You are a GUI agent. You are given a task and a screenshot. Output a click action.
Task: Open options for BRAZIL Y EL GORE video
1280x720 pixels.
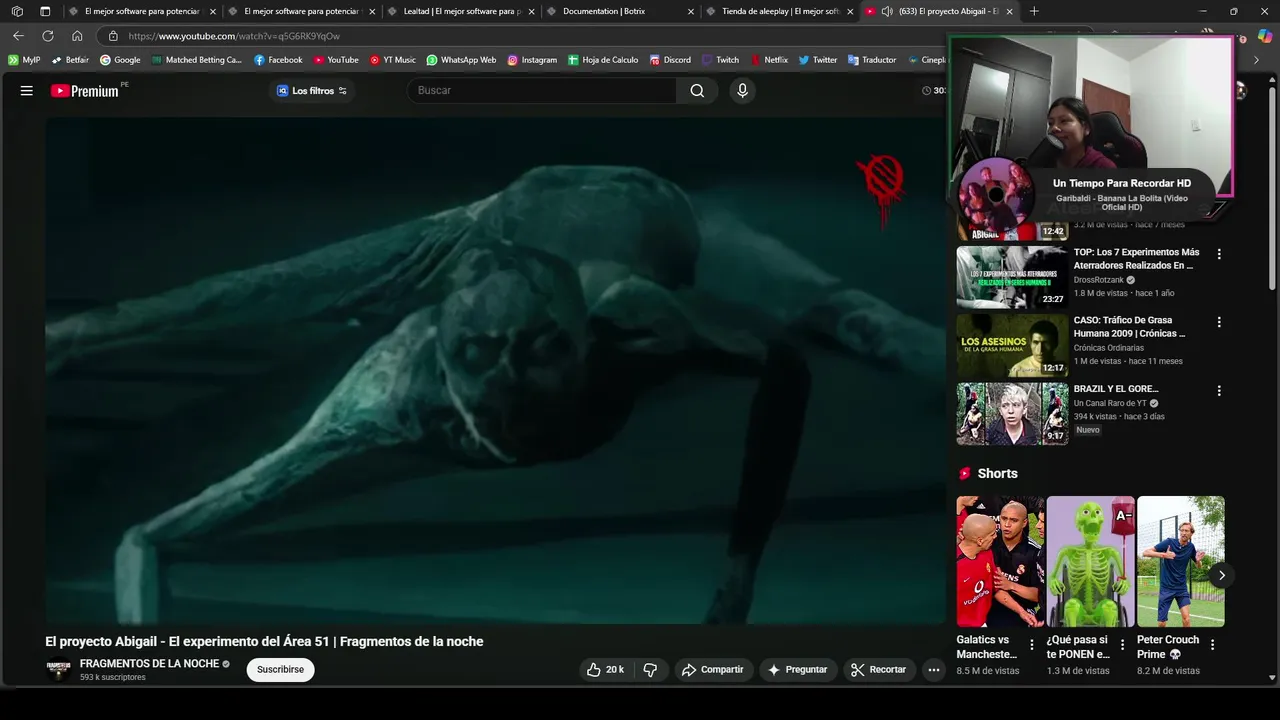(1218, 390)
